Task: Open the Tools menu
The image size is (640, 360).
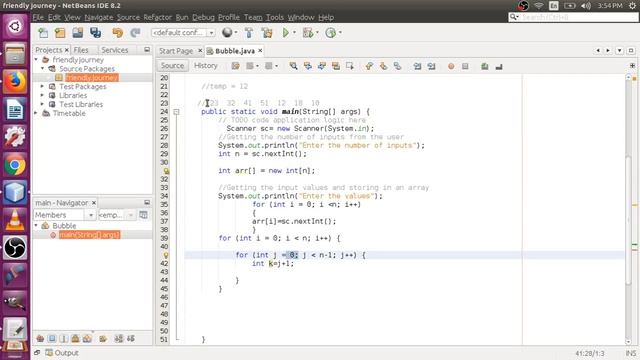Action: click(275, 17)
